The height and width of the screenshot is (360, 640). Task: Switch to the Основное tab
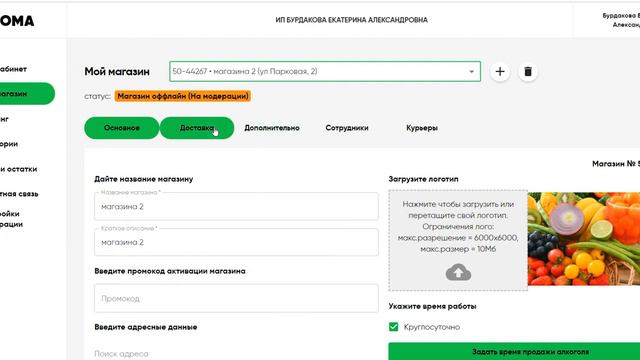[122, 128]
